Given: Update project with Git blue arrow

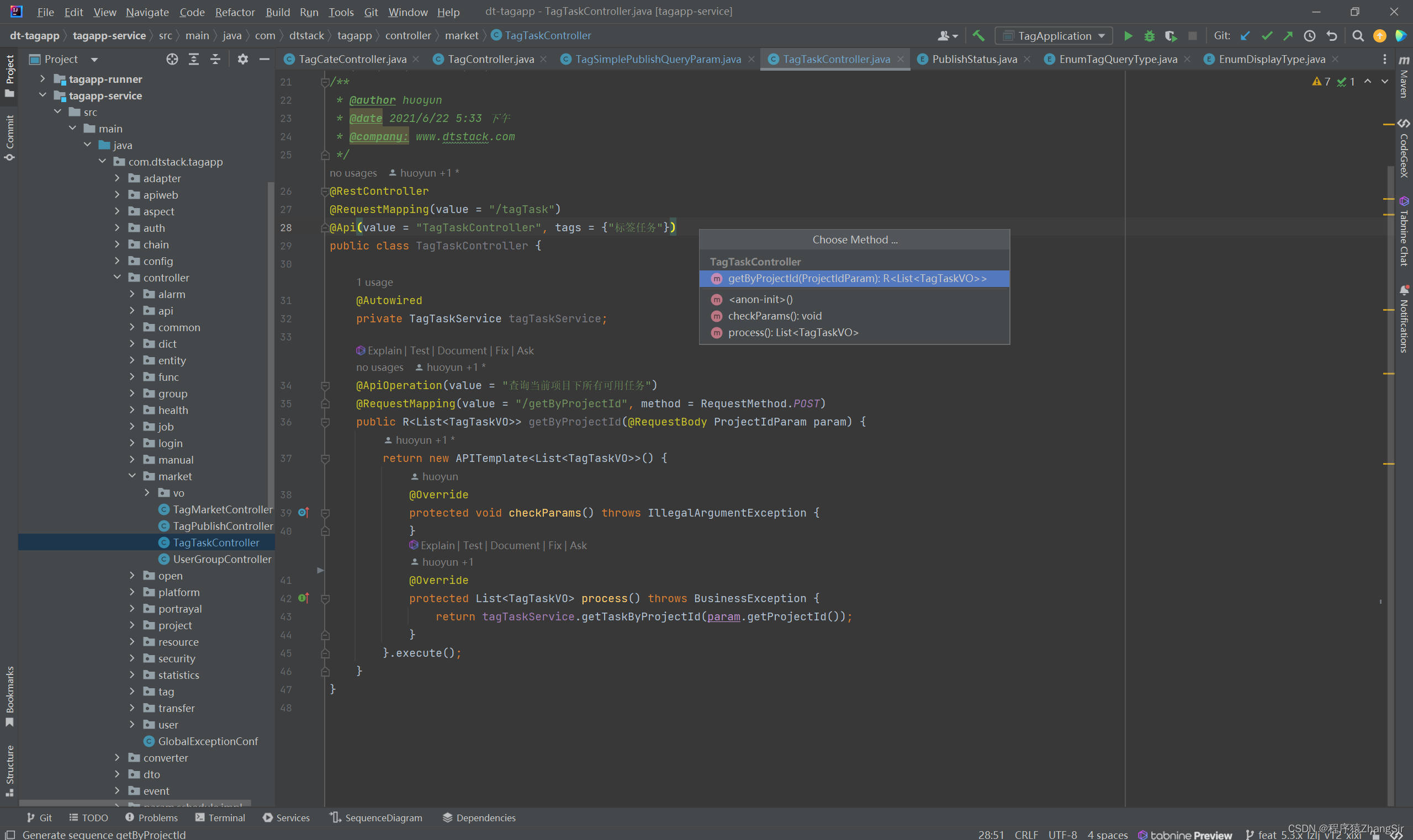Looking at the screenshot, I should coord(1245,36).
